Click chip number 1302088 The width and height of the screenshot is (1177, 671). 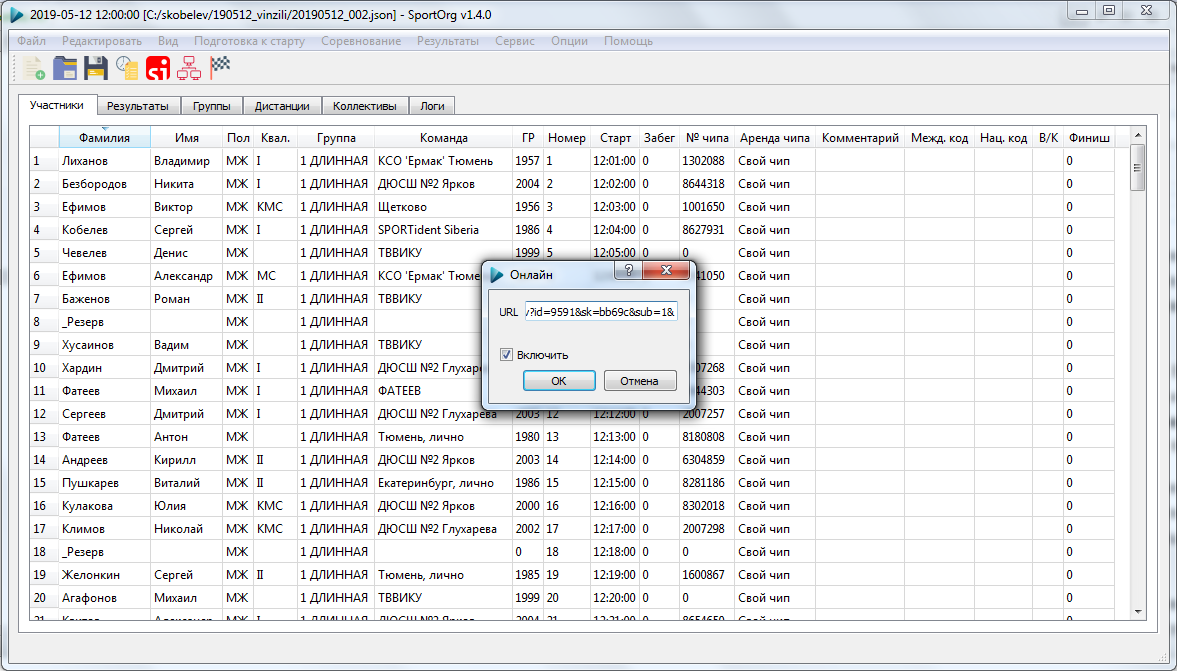[x=707, y=161]
